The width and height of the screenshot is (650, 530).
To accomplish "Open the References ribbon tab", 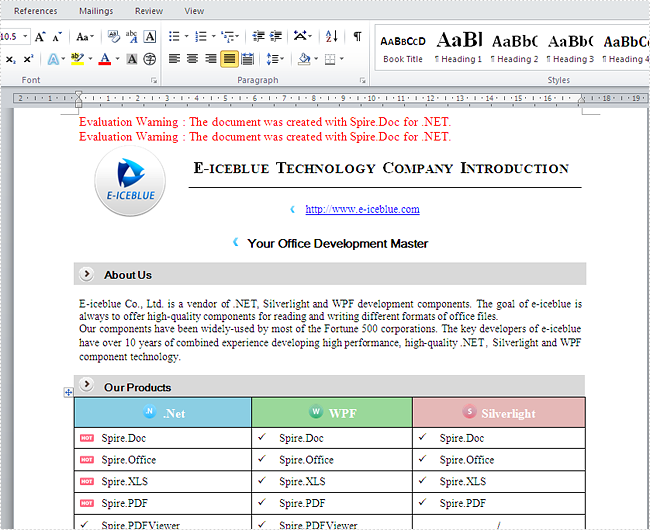I will (x=36, y=11).
